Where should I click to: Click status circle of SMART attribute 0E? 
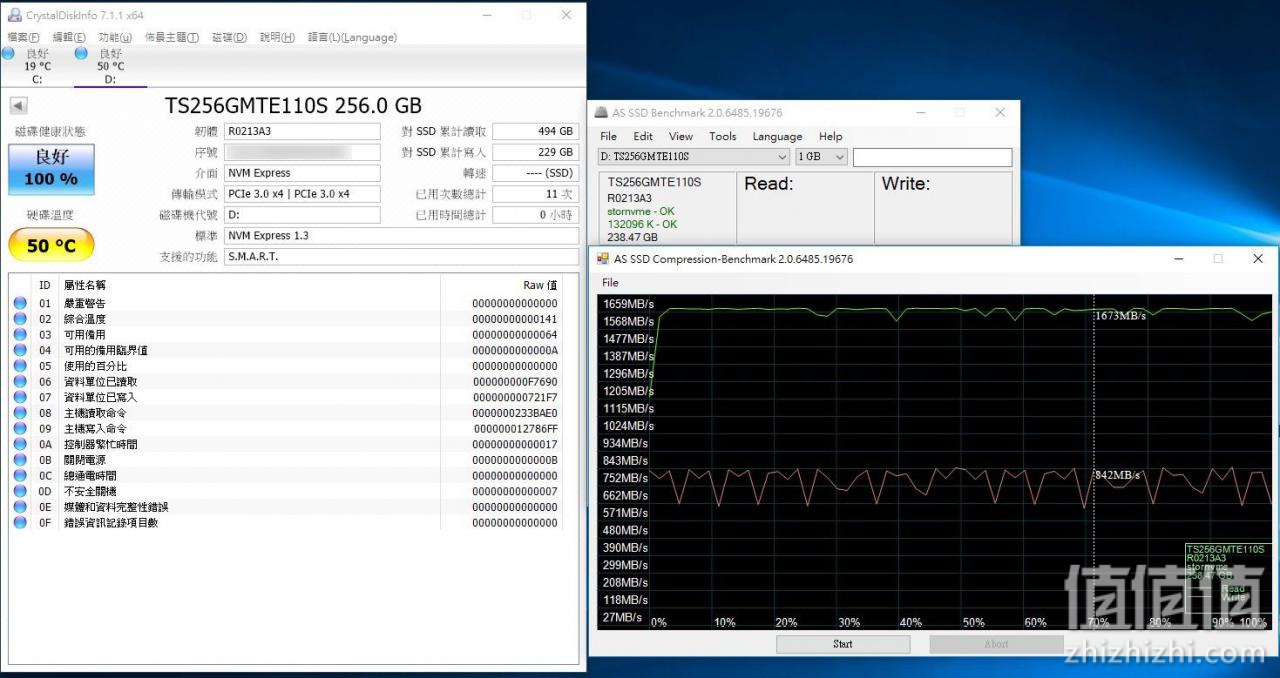click(20, 507)
